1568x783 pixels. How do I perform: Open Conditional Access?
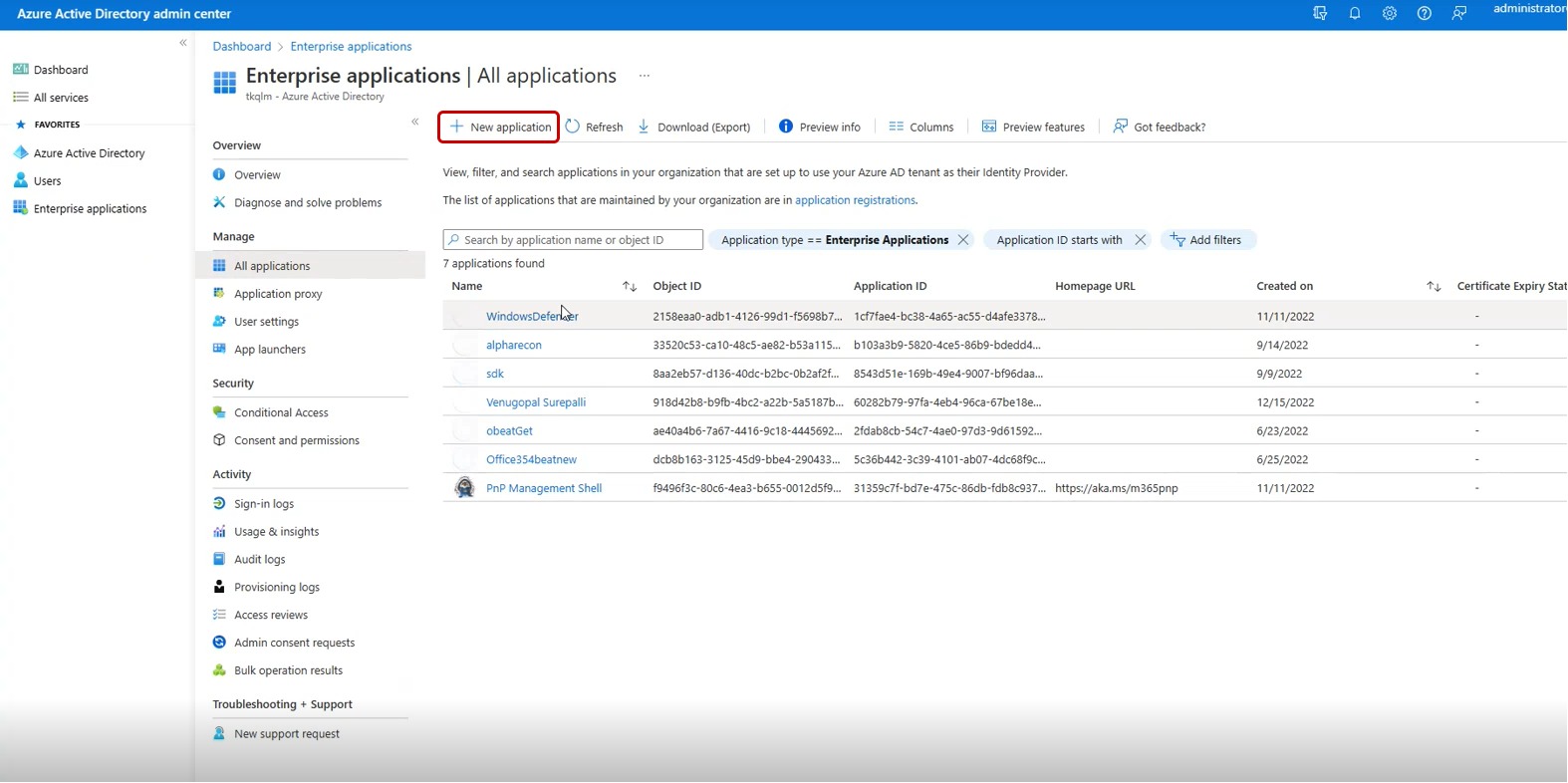coord(281,413)
